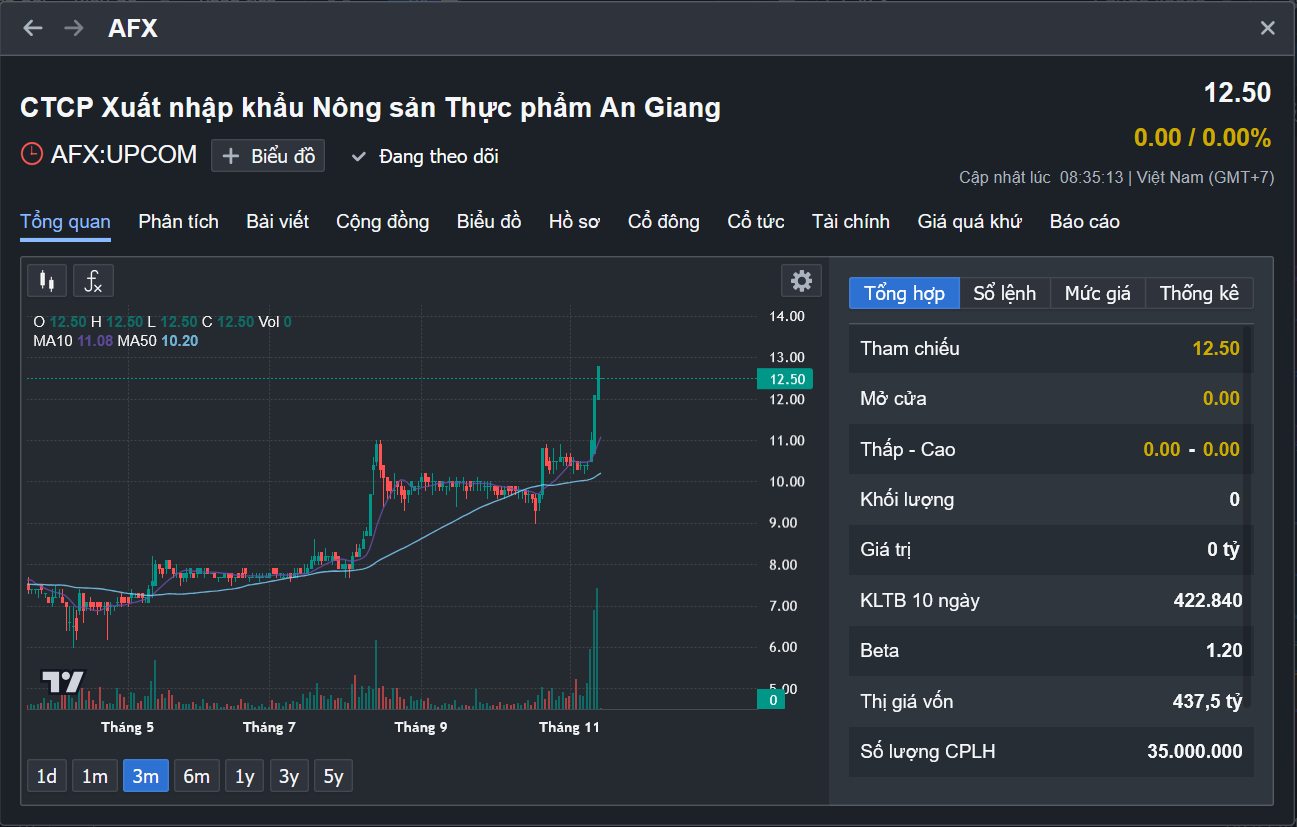Click the Cập nhật lúc timestamp text

[x=1117, y=177]
